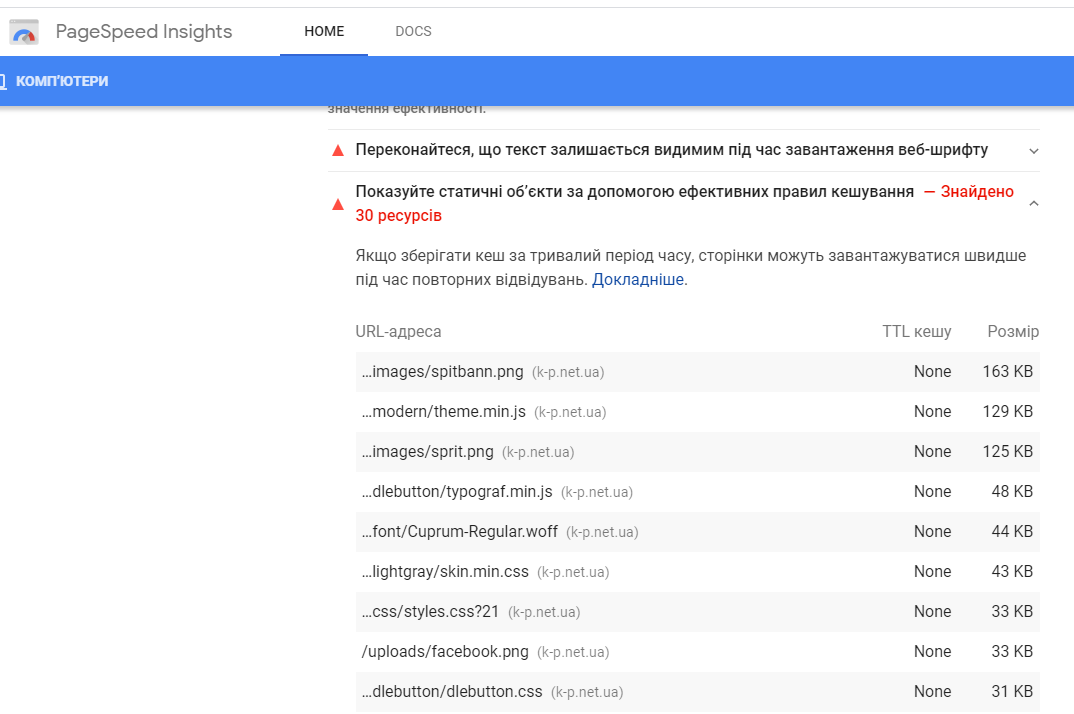This screenshot has width=1074, height=714.
Task: Switch to the DOCS tab
Action: [x=413, y=31]
